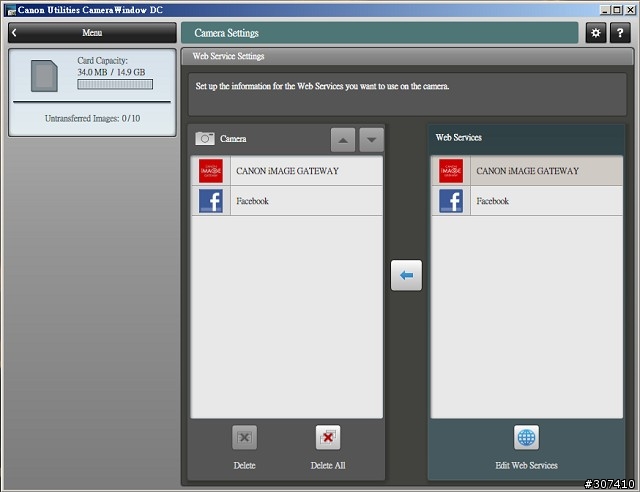Click the CameraWindow app icon in the title bar

(x=11, y=10)
